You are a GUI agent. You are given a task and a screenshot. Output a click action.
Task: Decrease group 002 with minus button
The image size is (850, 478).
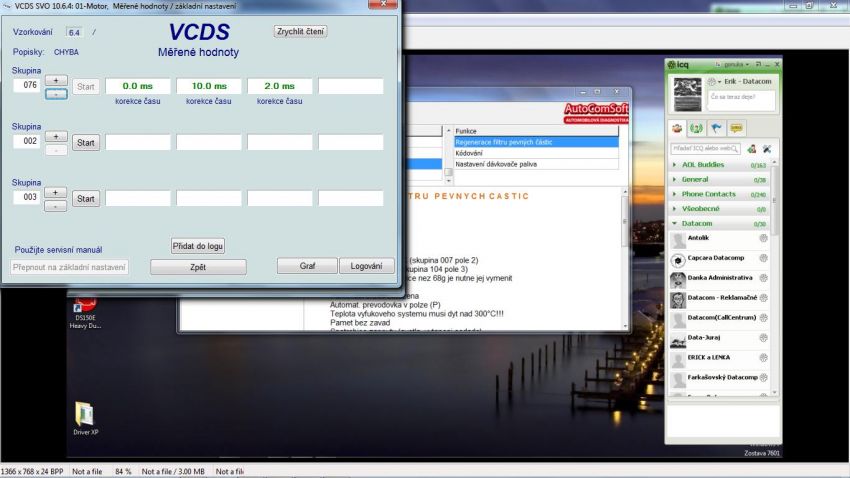click(56, 150)
